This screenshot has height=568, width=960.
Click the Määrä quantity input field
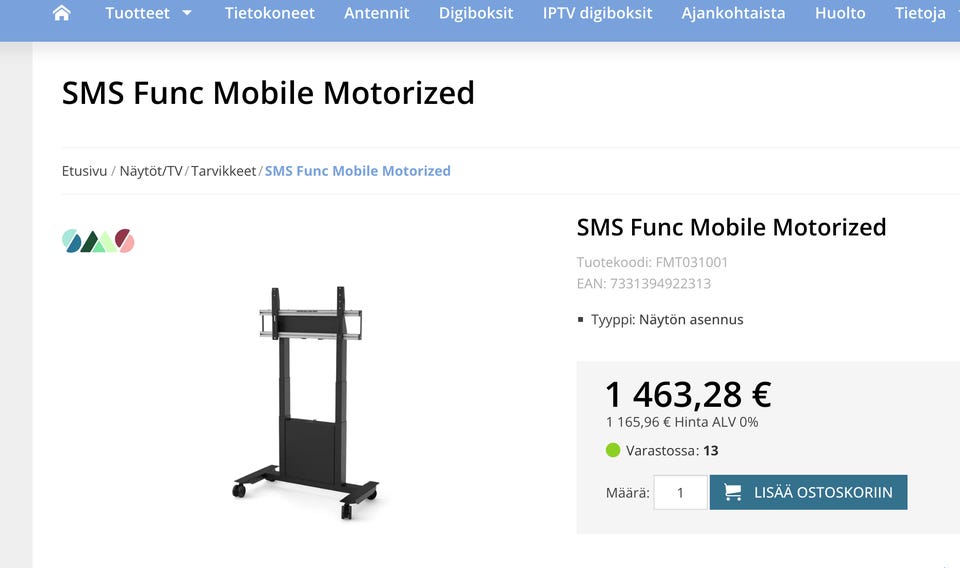click(x=680, y=492)
